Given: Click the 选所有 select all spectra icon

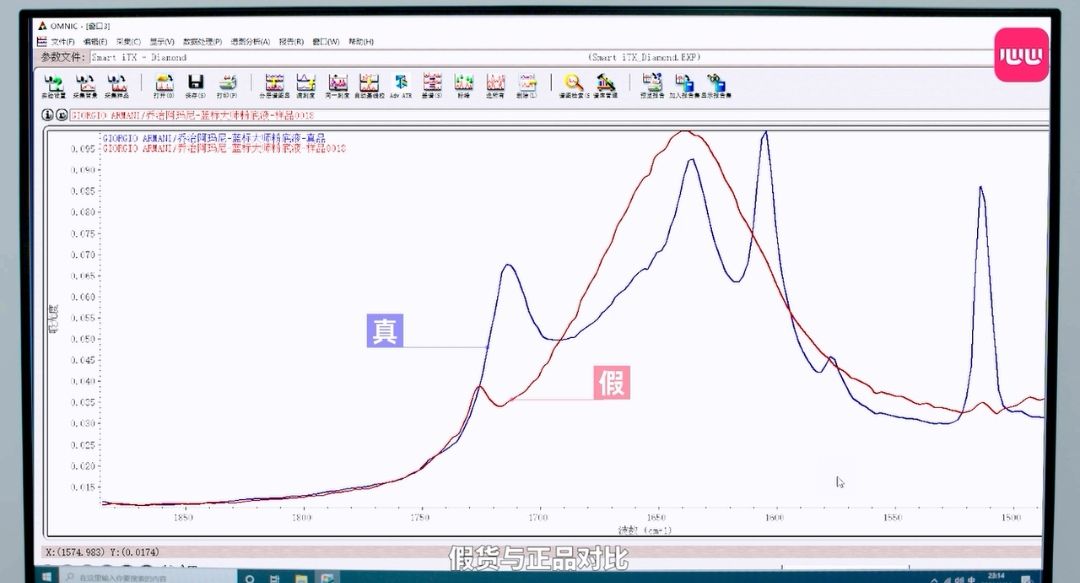Looking at the screenshot, I should [495, 86].
